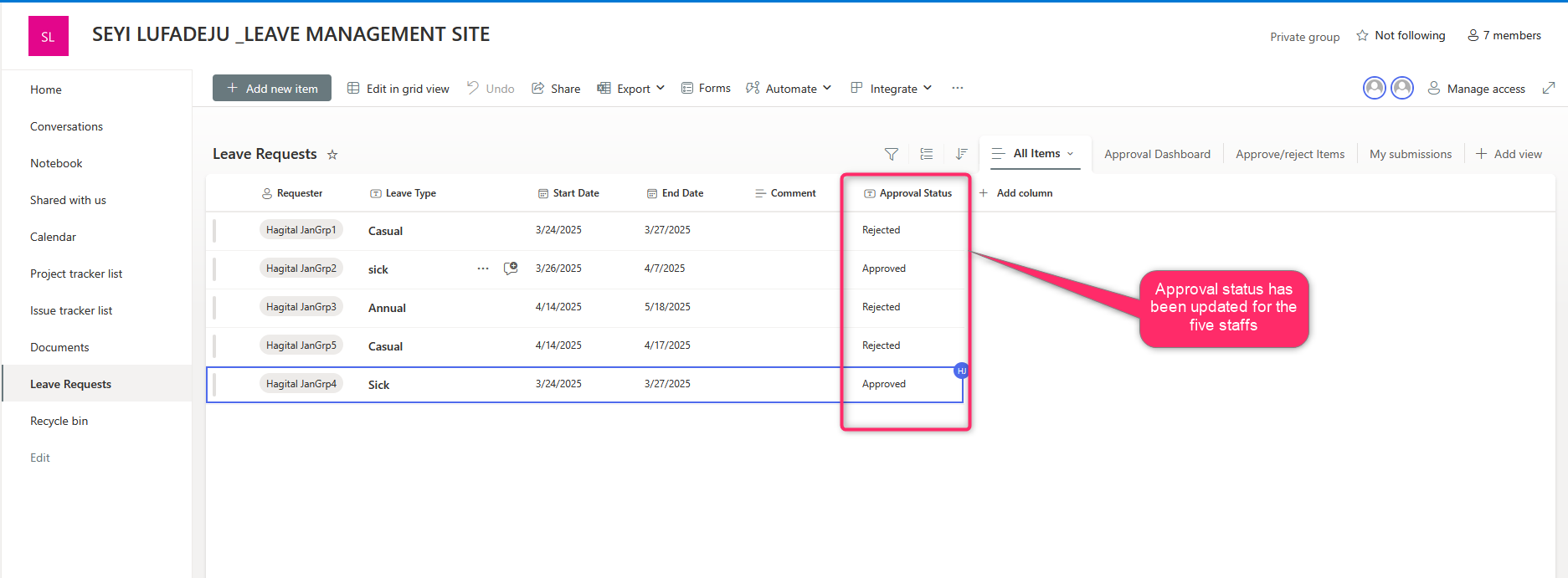Click the Approval Status column header
The width and height of the screenshot is (1568, 578).
pyautogui.click(x=907, y=193)
